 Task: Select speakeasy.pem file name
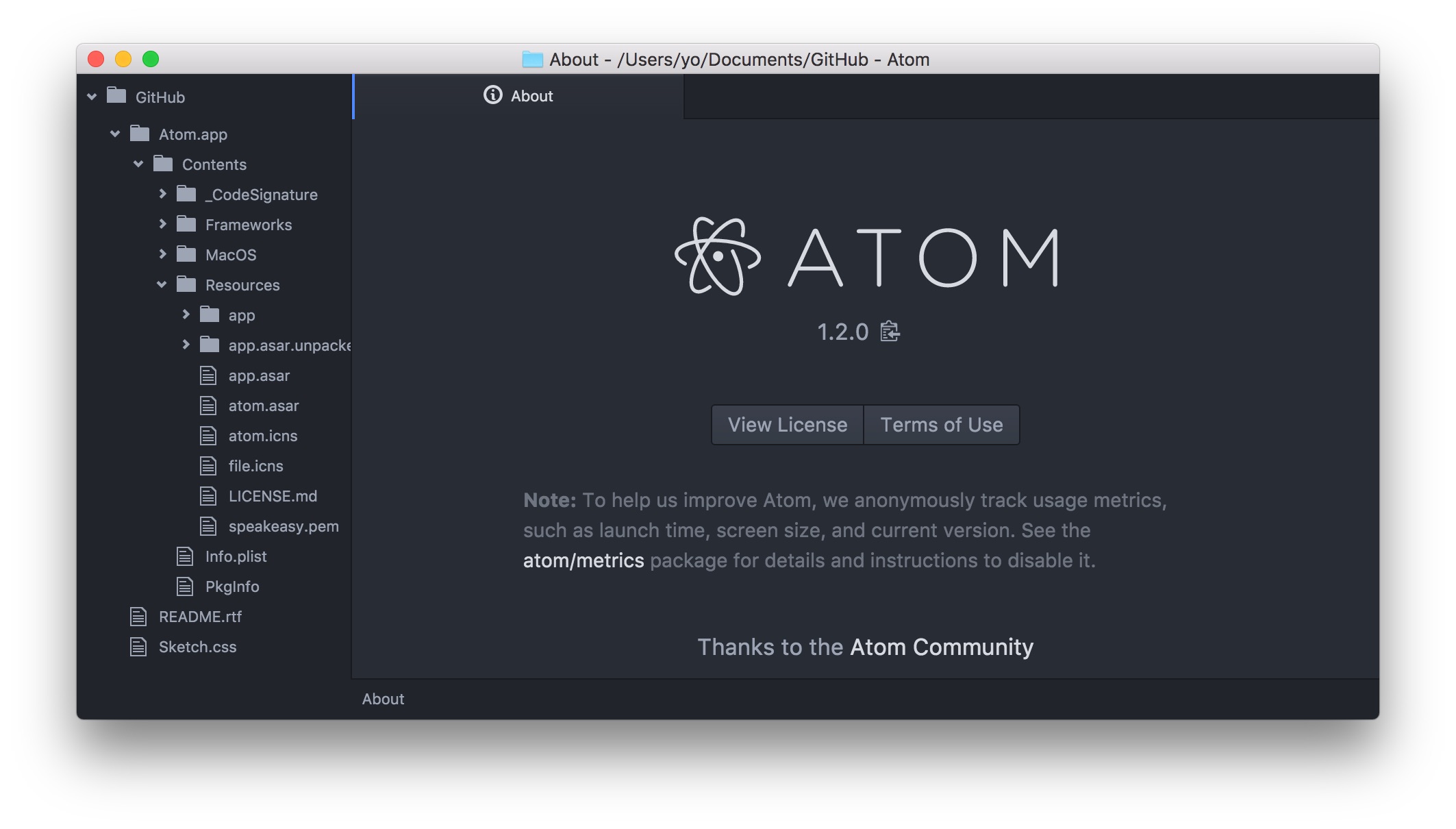tap(284, 526)
